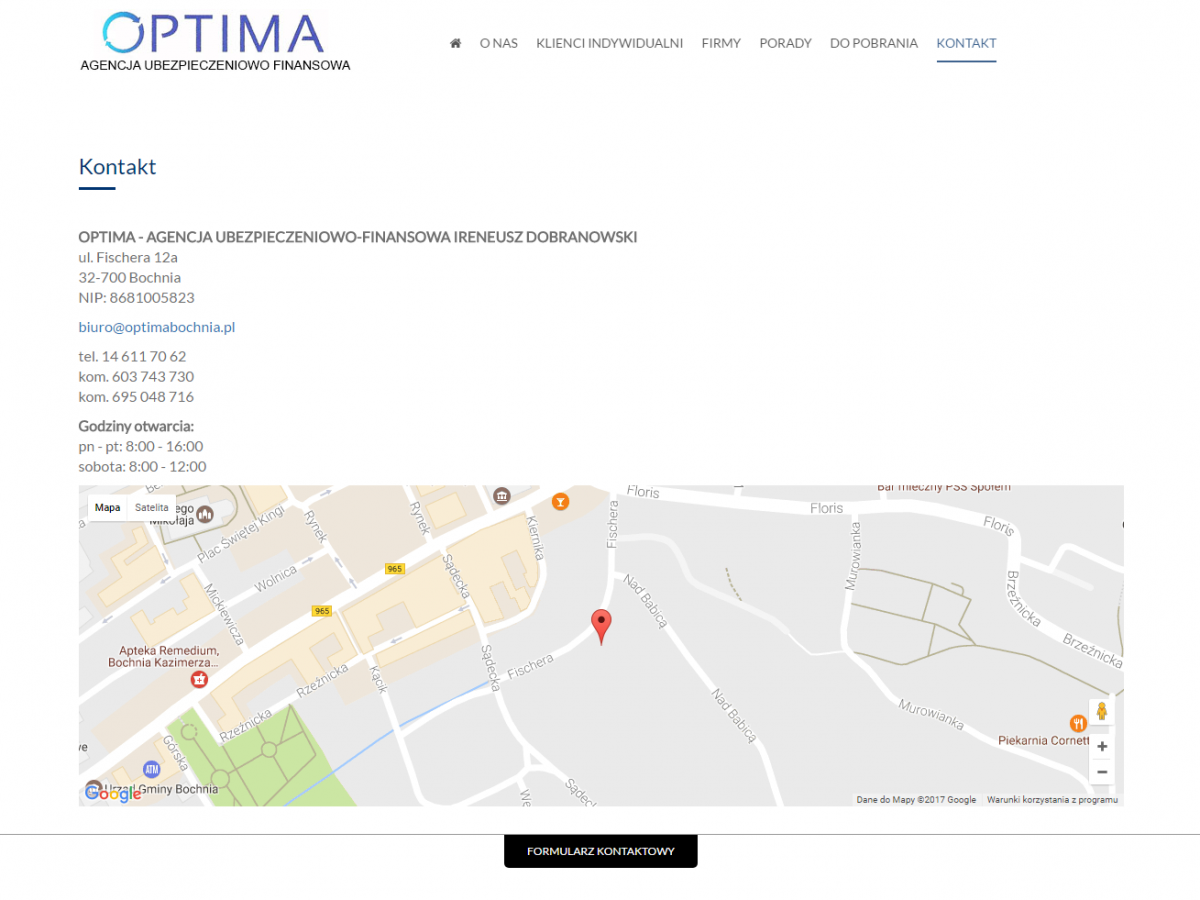Click the Mickiewicza street label on the map
1200x900 pixels.
point(224,612)
